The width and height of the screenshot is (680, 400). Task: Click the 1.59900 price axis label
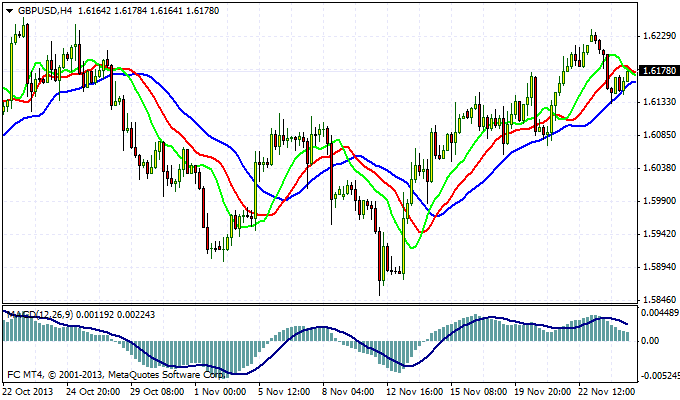tap(658, 201)
